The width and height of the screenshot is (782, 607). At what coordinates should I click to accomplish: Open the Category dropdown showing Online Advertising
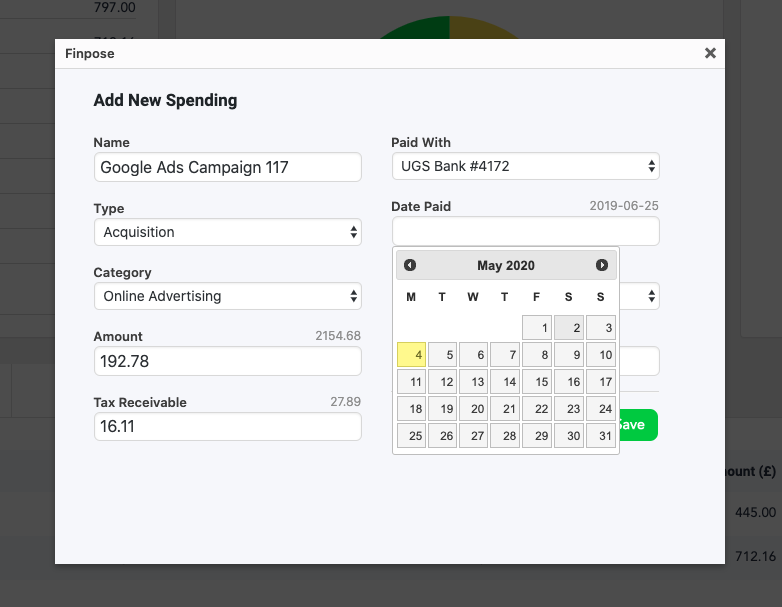(227, 296)
